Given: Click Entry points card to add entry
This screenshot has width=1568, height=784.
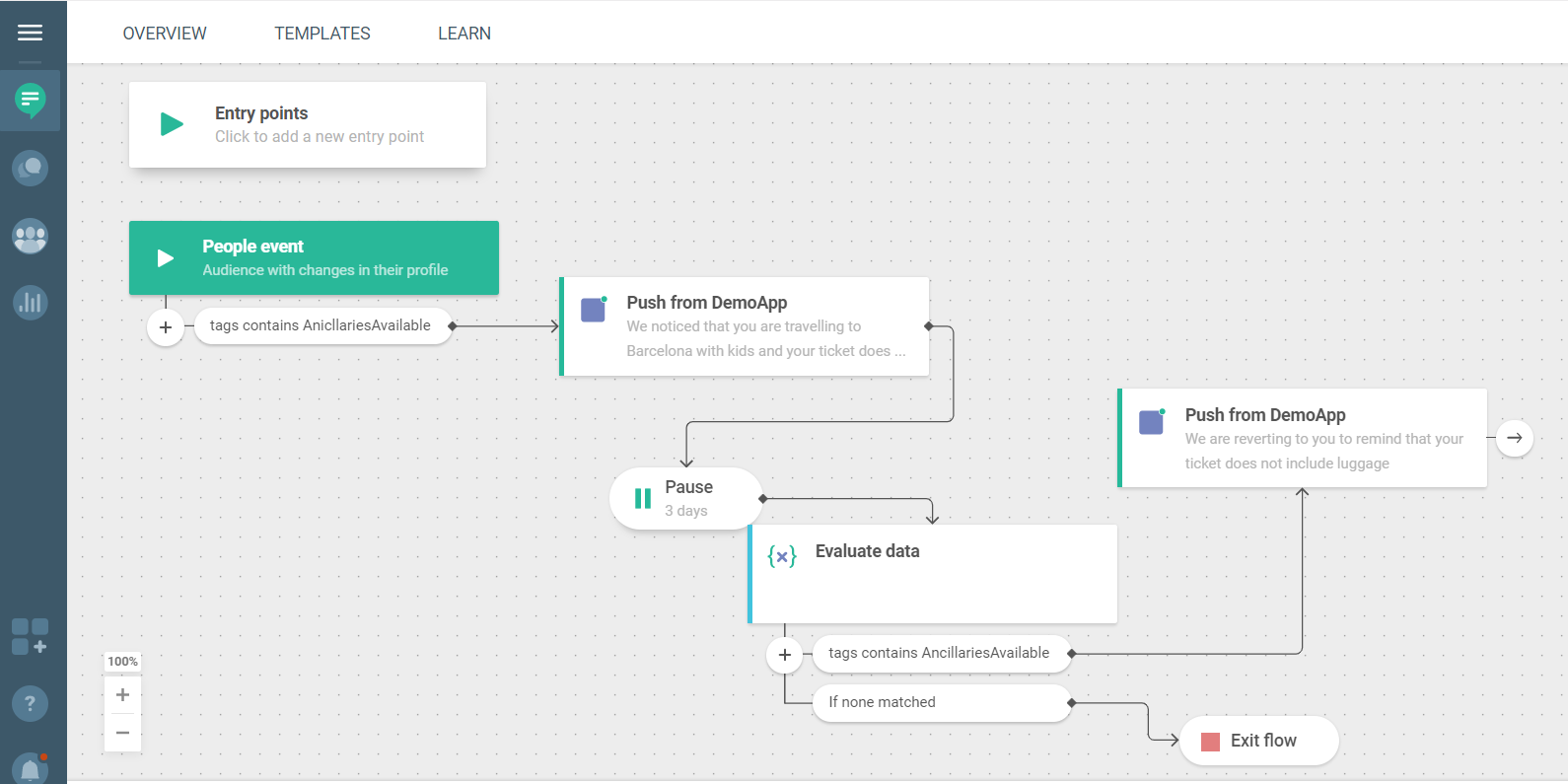Looking at the screenshot, I should pyautogui.click(x=308, y=125).
